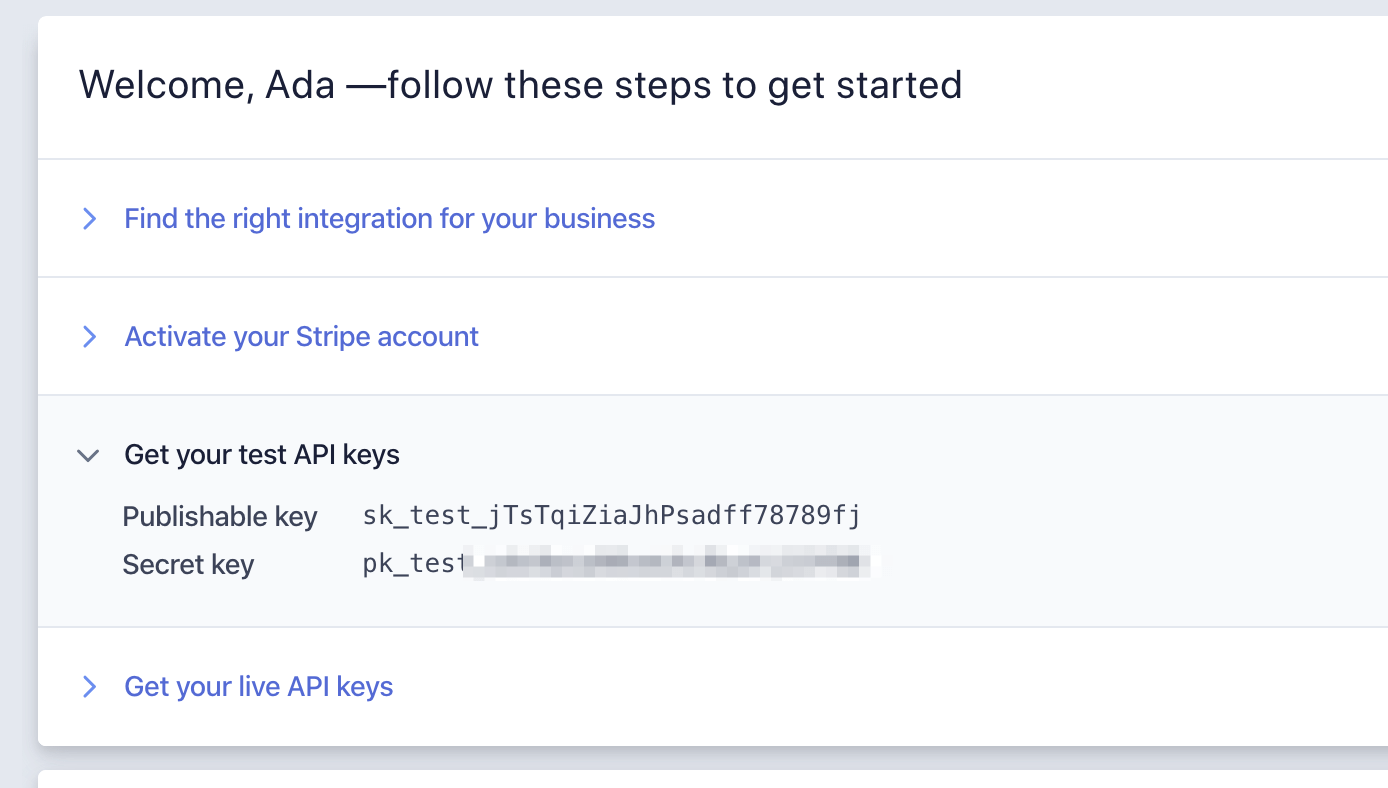
Task: Click the Get your test API keys heading
Action: pos(261,455)
